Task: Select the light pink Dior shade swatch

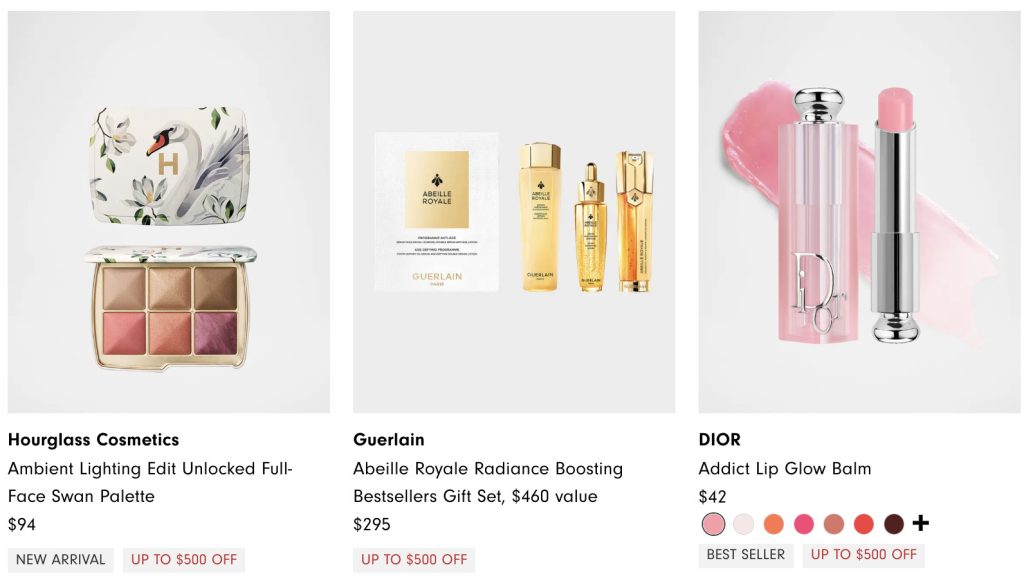Action: click(713, 524)
